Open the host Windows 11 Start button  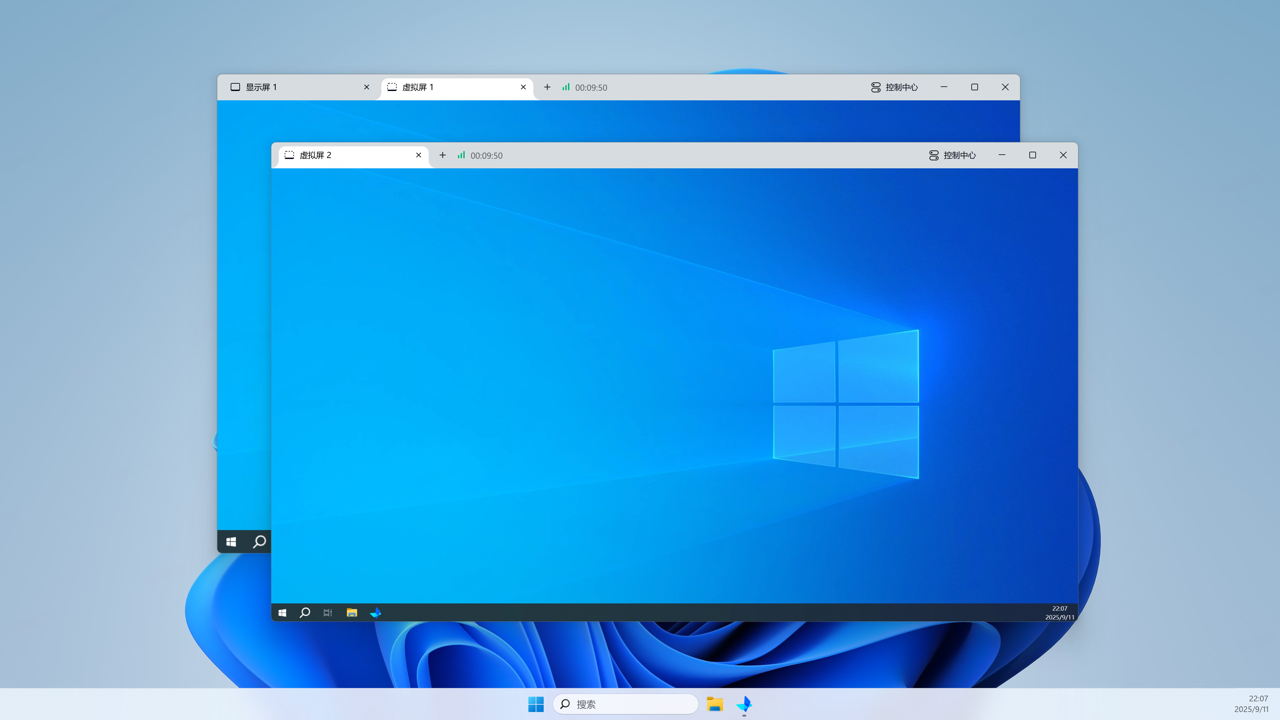pyautogui.click(x=536, y=704)
